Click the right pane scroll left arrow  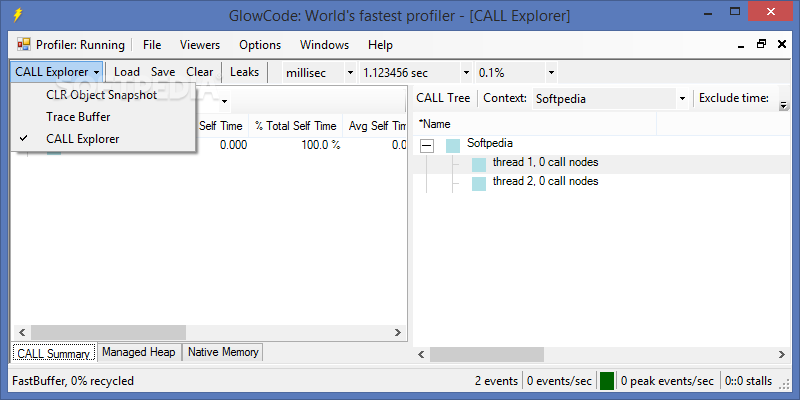[421, 354]
